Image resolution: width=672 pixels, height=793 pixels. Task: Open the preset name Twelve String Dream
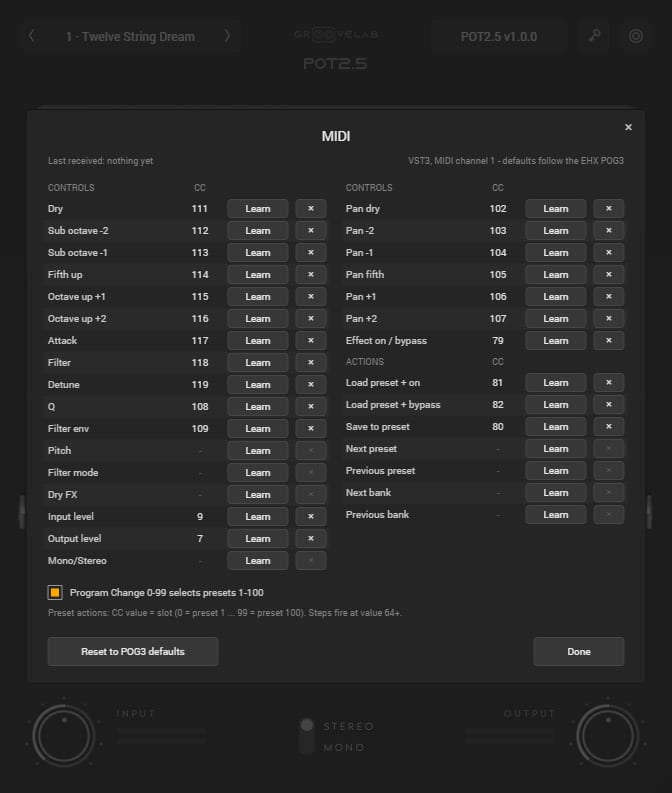click(130, 36)
